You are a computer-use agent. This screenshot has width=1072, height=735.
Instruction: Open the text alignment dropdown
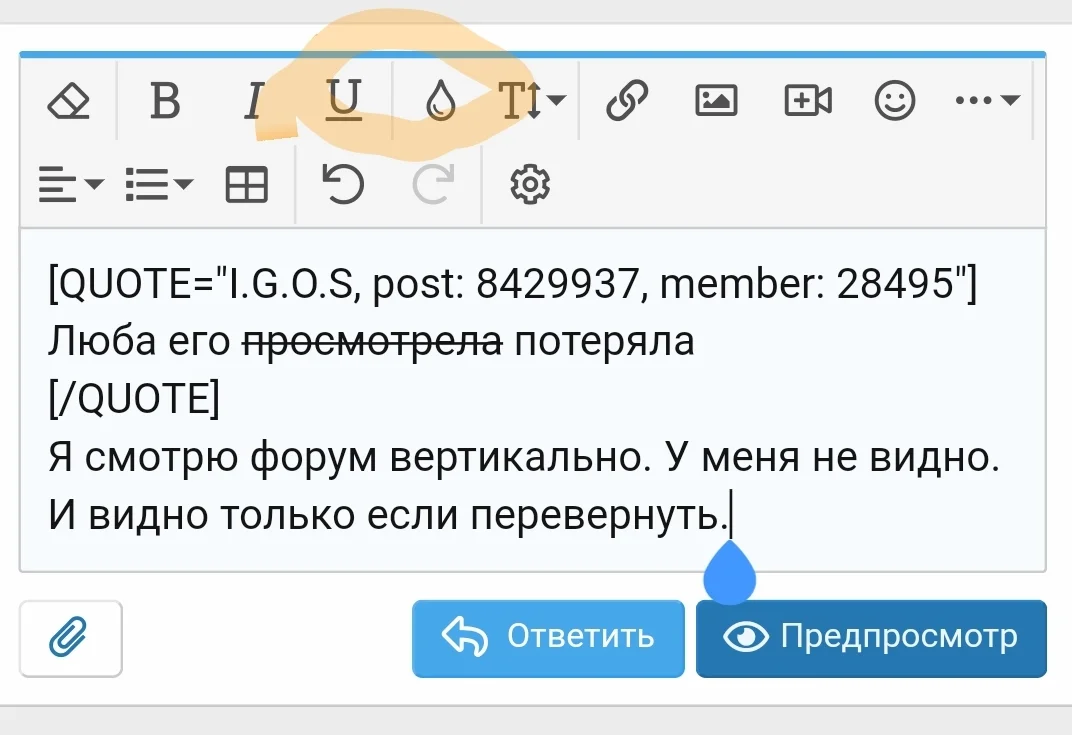tap(70, 185)
